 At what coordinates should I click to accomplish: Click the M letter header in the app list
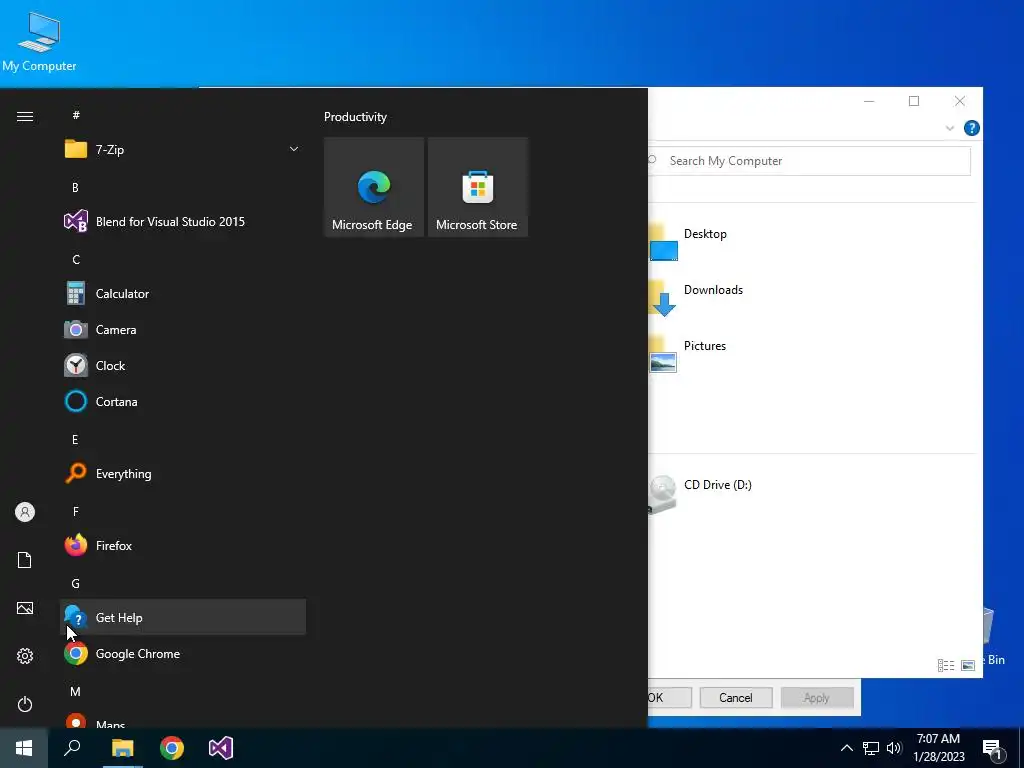click(x=76, y=691)
